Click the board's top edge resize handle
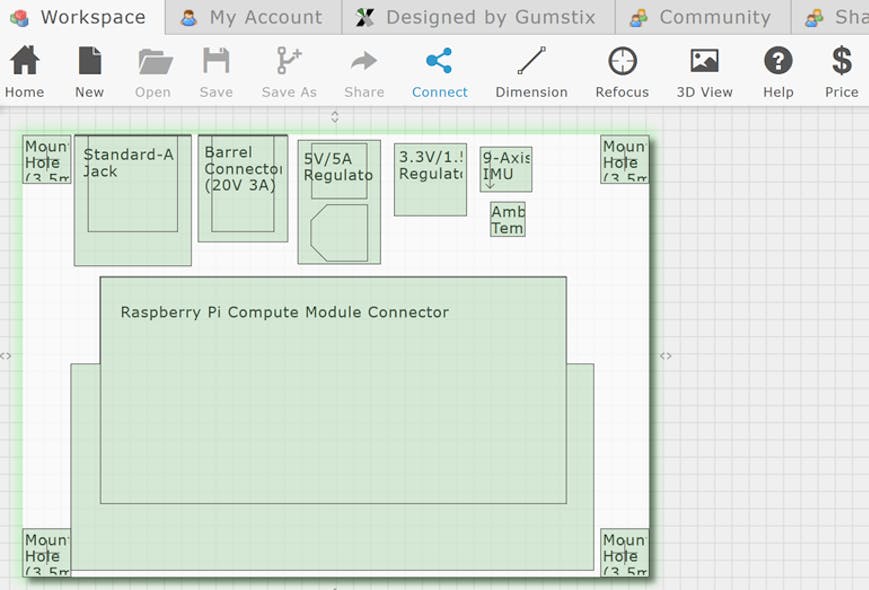Viewport: 869px width, 590px height. 335,117
